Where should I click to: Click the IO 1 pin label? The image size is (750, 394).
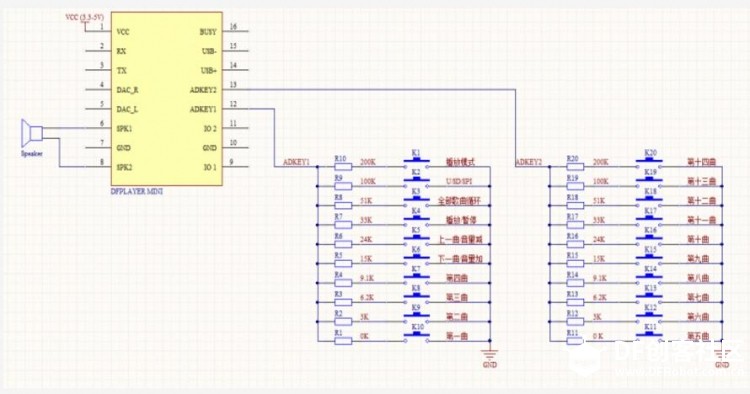pyautogui.click(x=210, y=167)
